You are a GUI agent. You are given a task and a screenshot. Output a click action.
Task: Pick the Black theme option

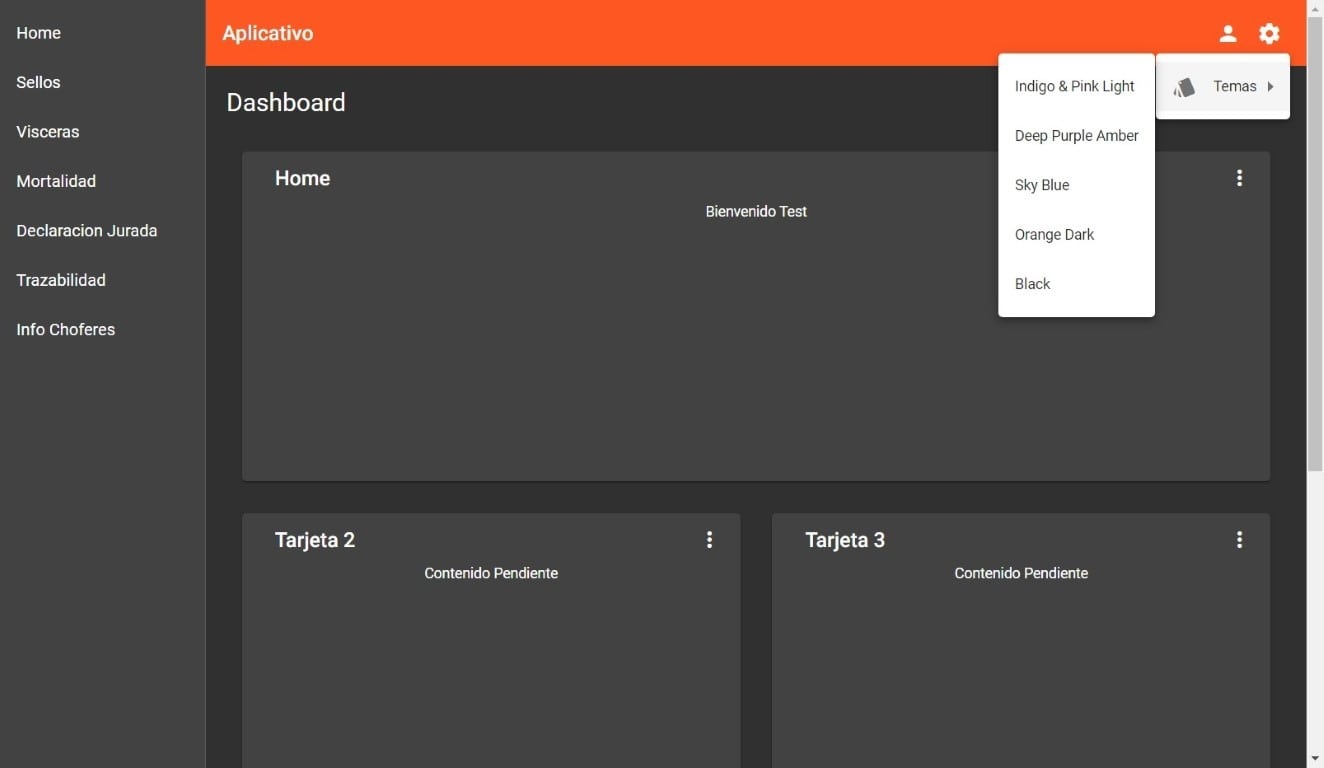pyautogui.click(x=1032, y=284)
